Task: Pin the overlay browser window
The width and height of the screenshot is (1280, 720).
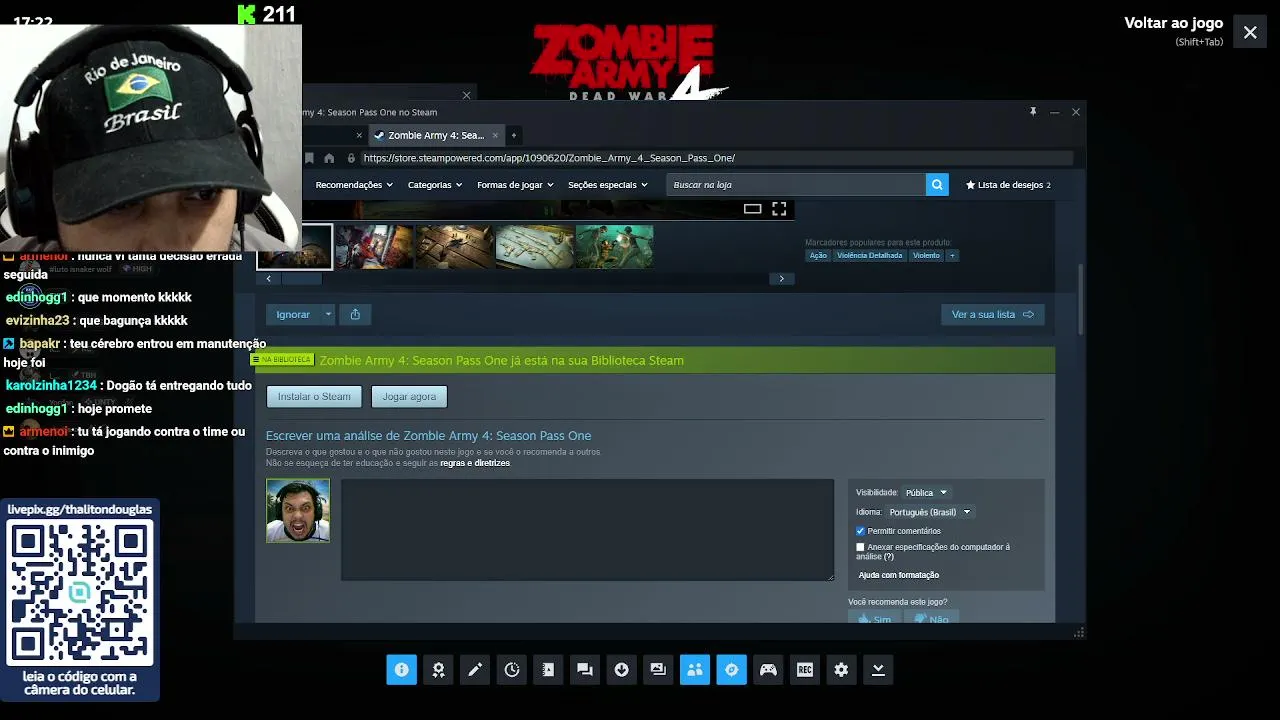Action: [x=1033, y=112]
